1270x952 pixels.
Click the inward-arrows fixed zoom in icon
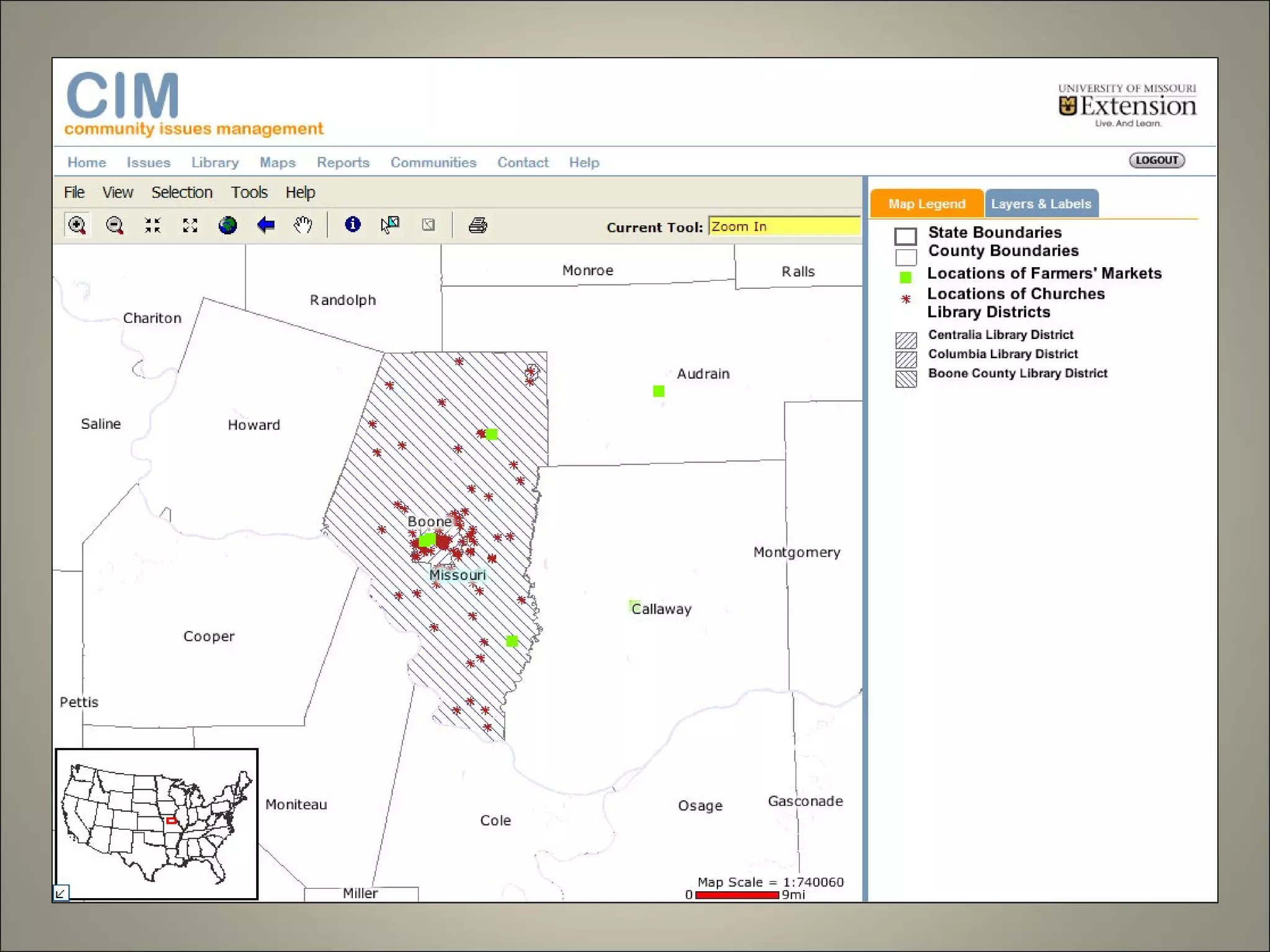(x=153, y=225)
